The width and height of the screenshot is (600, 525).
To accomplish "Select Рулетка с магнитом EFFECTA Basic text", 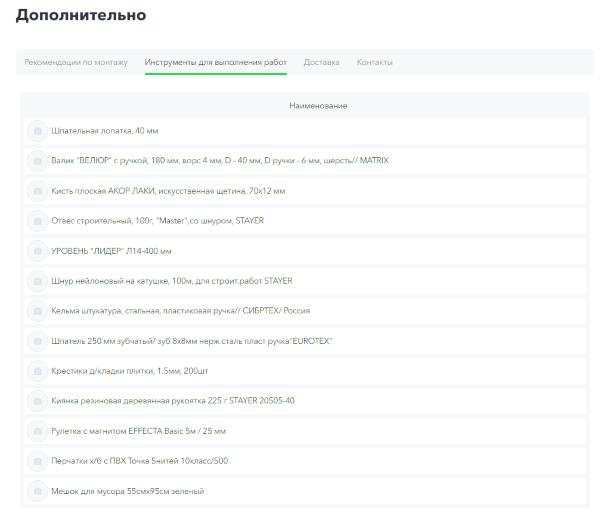I will point(138,431).
